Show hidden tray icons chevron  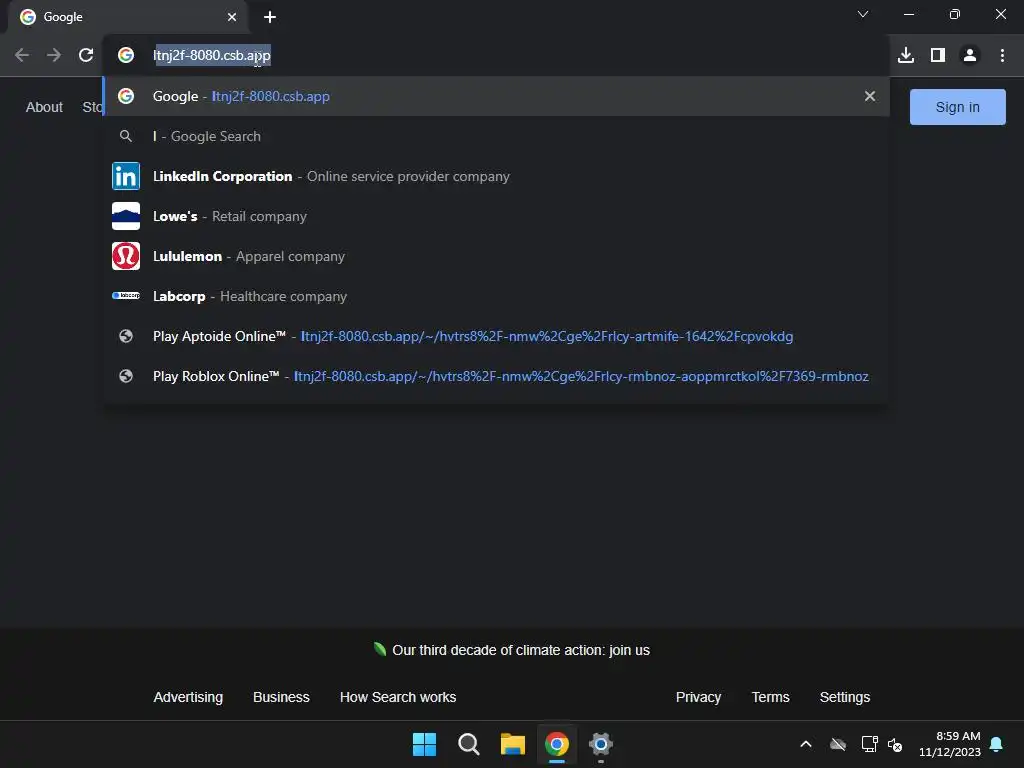pos(806,744)
